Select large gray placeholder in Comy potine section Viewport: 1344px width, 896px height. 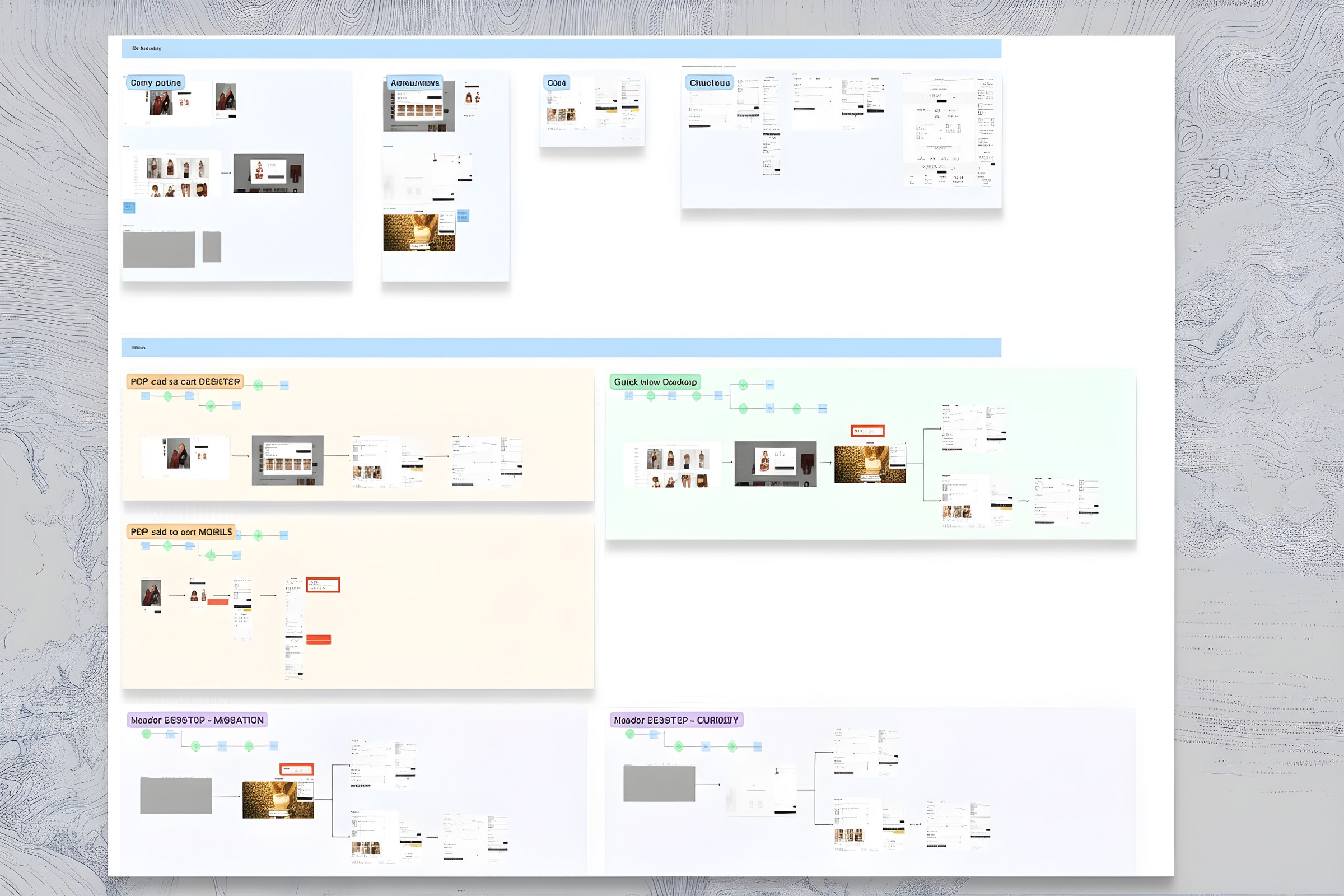[159, 249]
